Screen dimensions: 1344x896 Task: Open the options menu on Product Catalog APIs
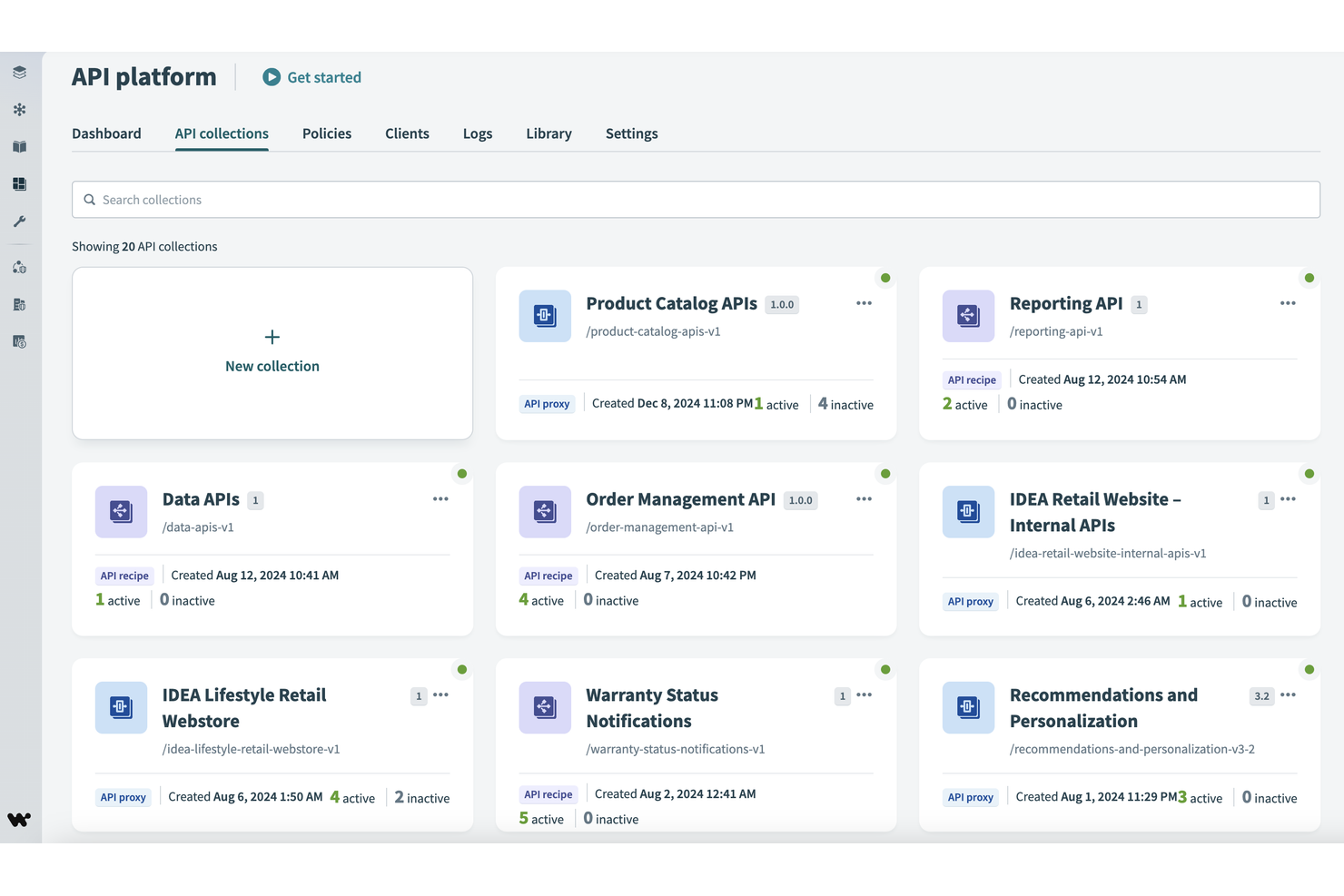coord(864,303)
